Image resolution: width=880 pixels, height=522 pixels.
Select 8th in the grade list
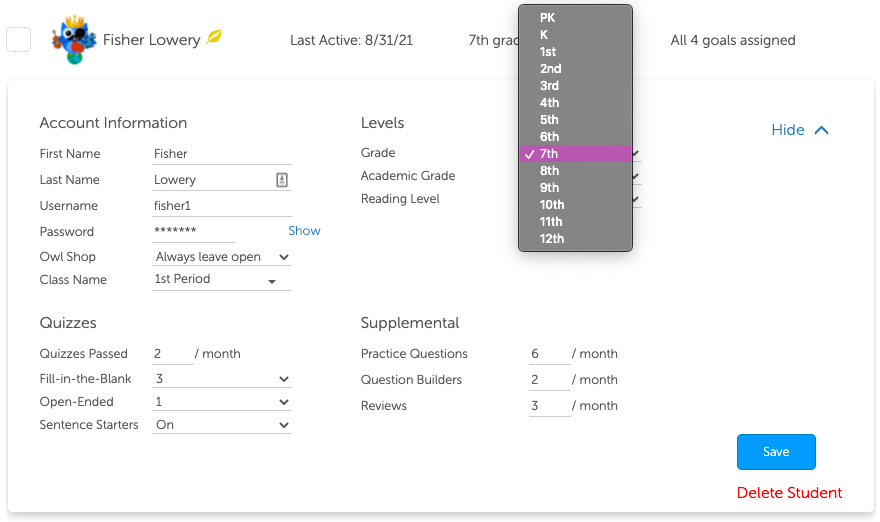575,171
